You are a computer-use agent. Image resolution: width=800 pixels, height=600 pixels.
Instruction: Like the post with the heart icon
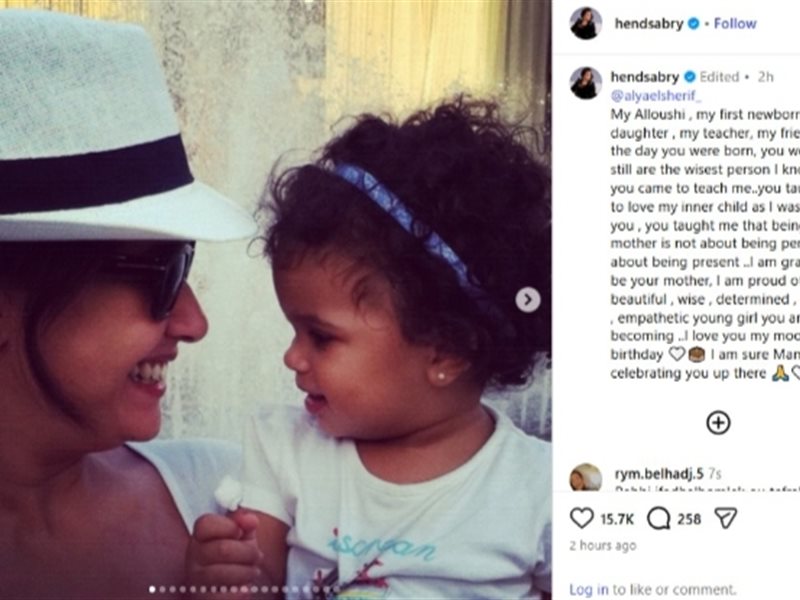581,518
